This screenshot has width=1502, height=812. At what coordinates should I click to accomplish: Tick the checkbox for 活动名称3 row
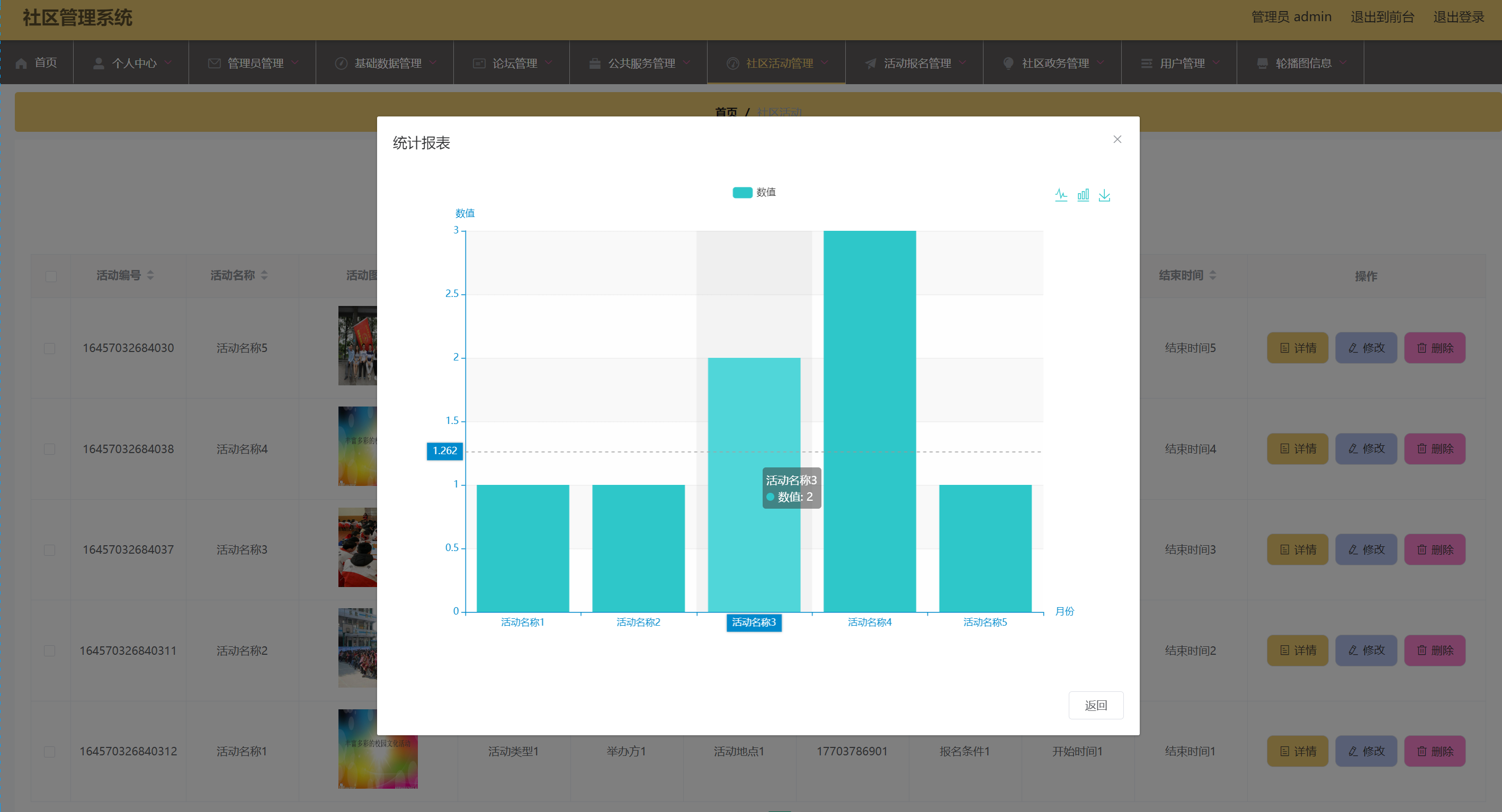[50, 549]
